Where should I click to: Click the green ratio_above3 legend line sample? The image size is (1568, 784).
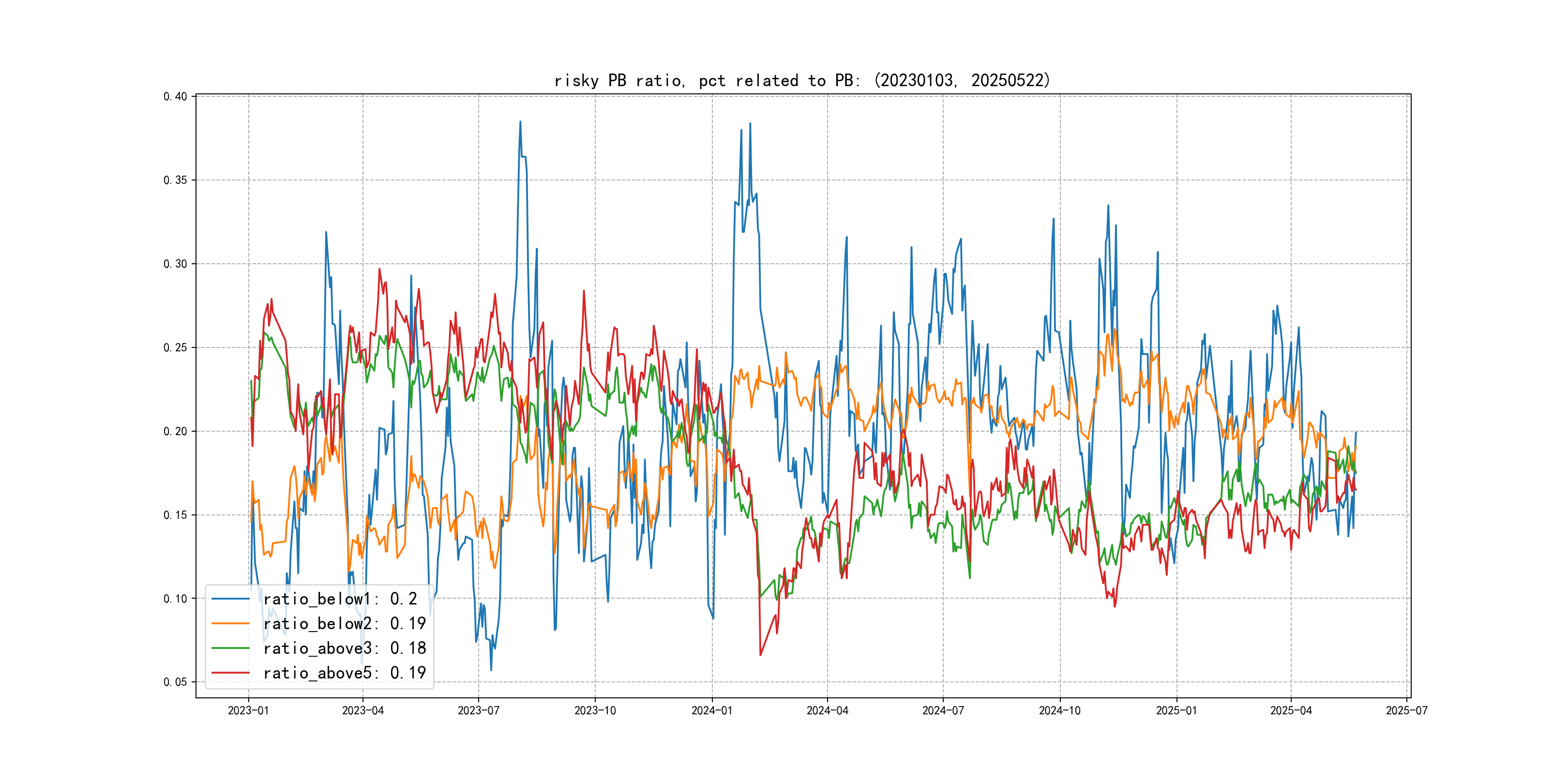(x=230, y=648)
